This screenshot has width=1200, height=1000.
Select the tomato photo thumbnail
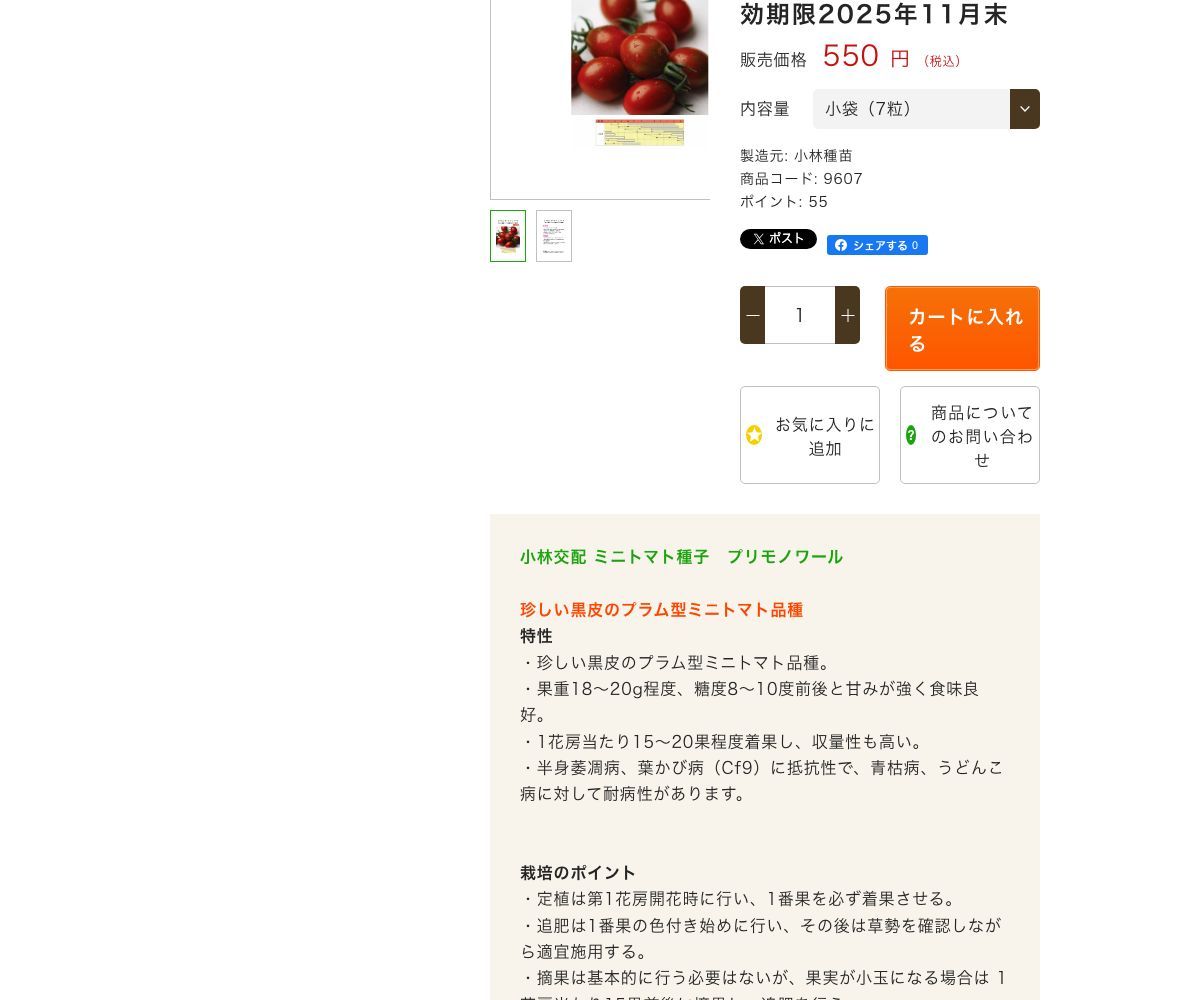pos(508,236)
